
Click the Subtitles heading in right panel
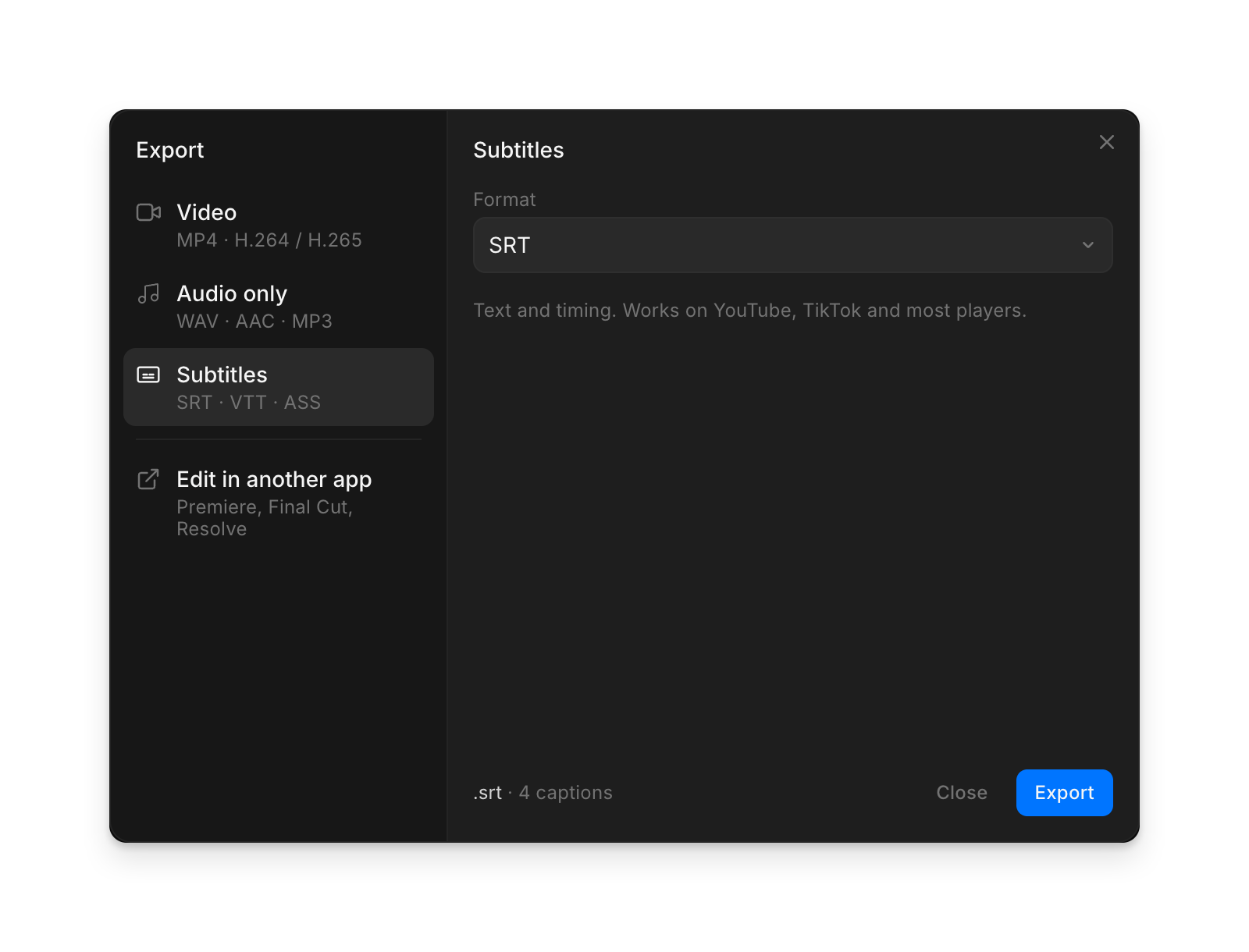pos(518,150)
